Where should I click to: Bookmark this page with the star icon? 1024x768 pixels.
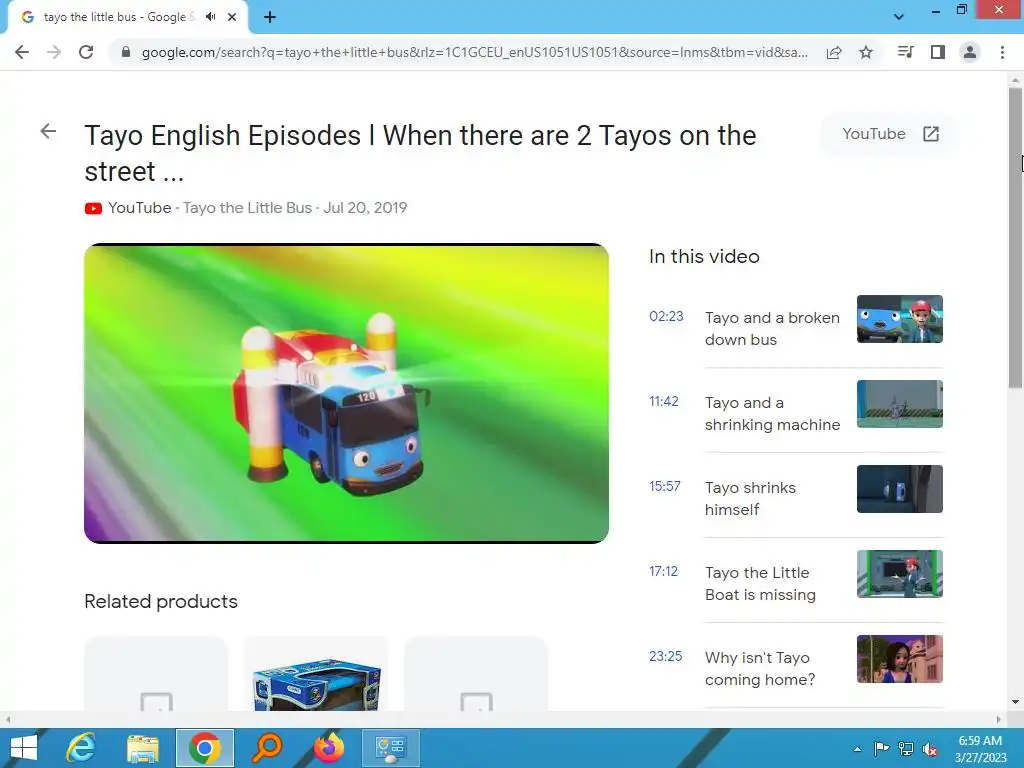[x=866, y=52]
